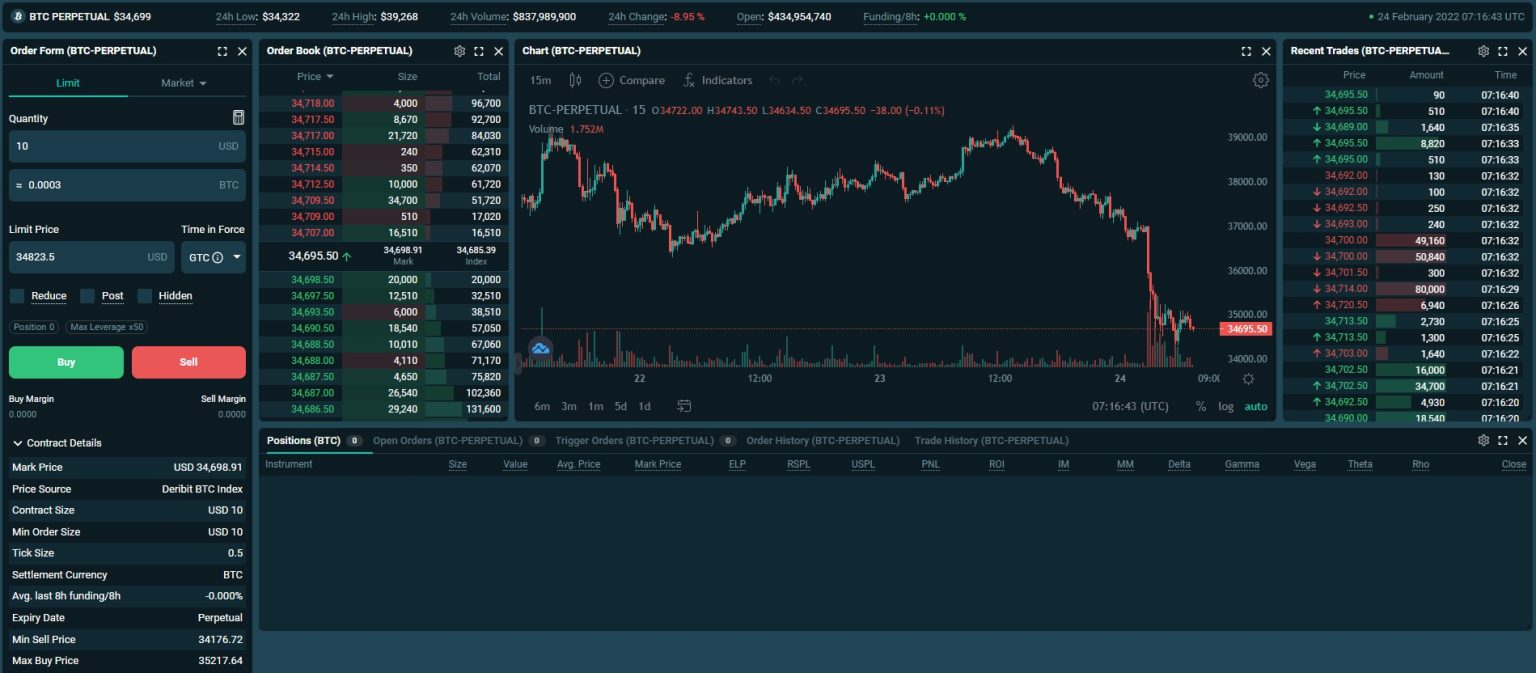Open the GTC Time in Force dropdown
The width and height of the screenshot is (1536, 673).
tap(213, 257)
